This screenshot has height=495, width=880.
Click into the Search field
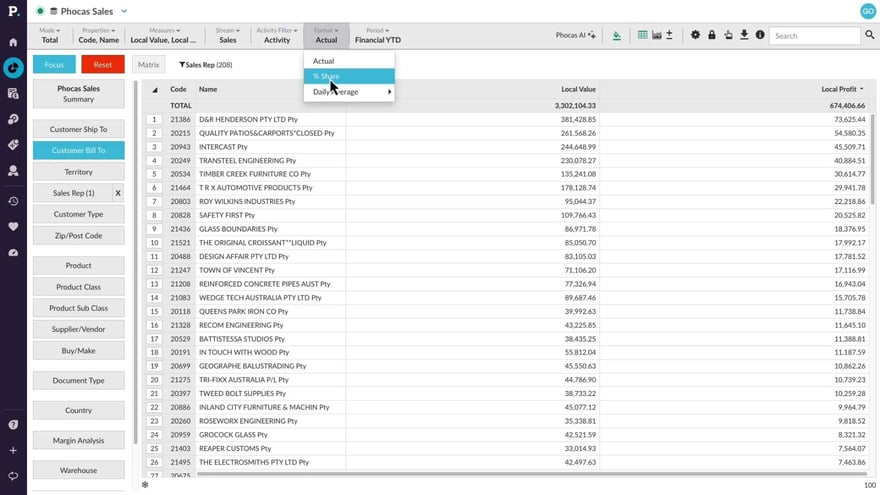814,35
